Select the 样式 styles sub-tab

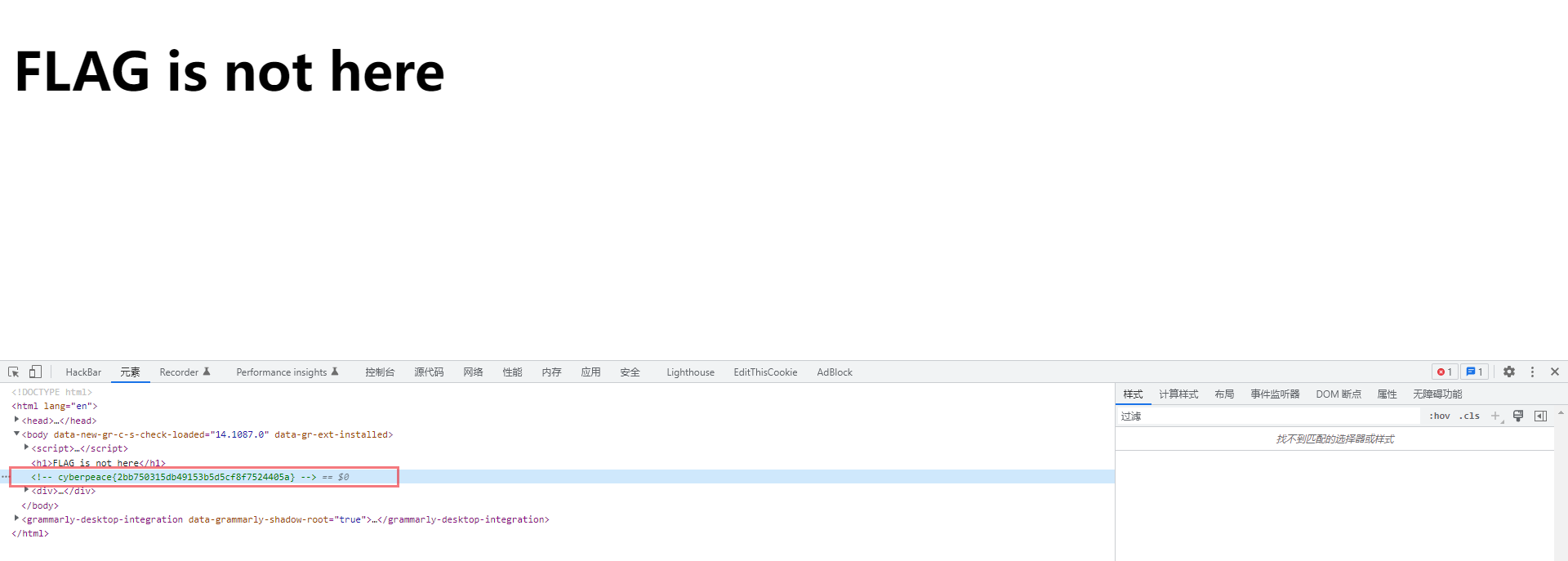(x=1133, y=394)
